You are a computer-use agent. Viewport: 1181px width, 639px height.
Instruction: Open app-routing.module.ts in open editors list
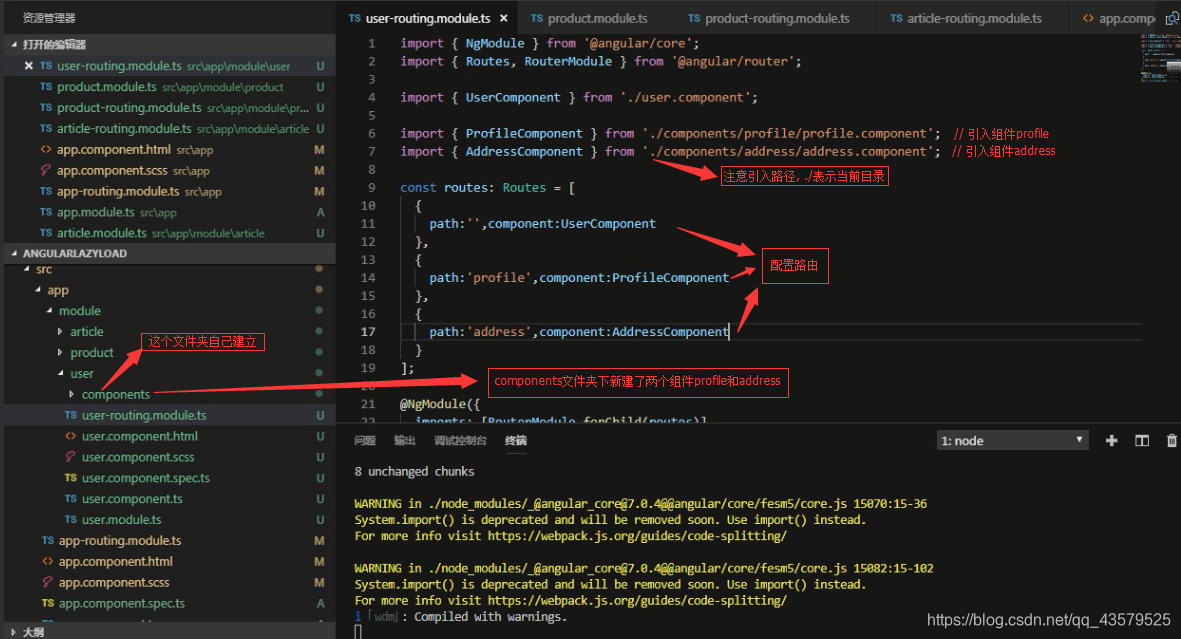(x=169, y=192)
